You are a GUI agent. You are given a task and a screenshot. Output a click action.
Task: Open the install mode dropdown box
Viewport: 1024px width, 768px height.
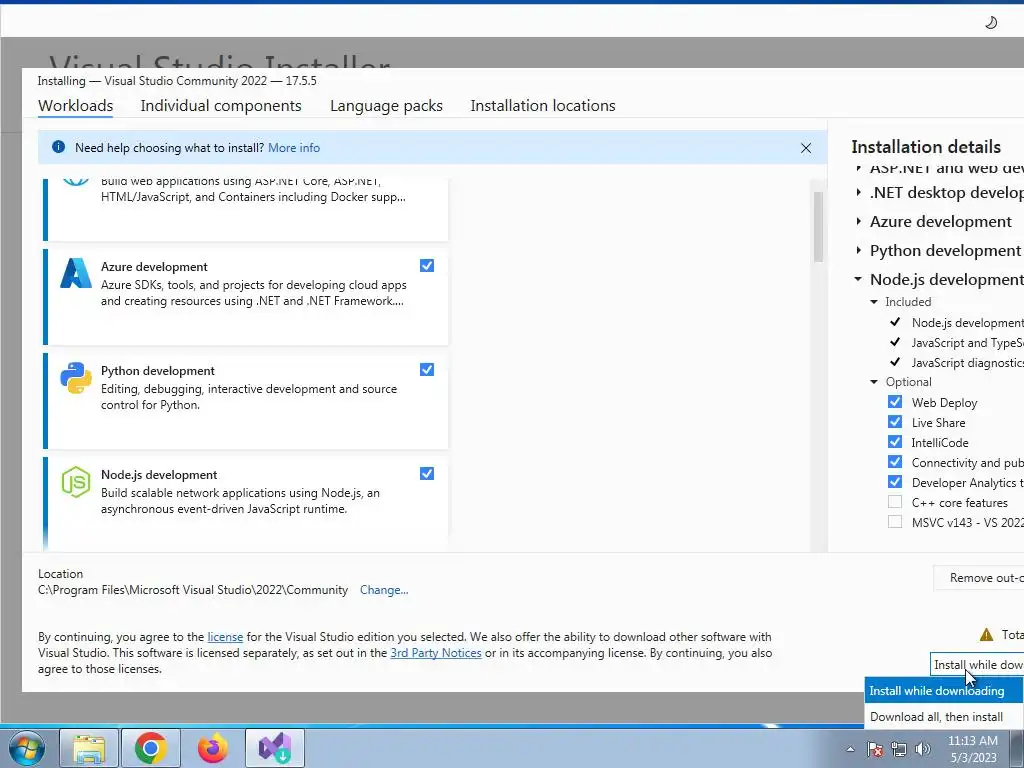[977, 665]
